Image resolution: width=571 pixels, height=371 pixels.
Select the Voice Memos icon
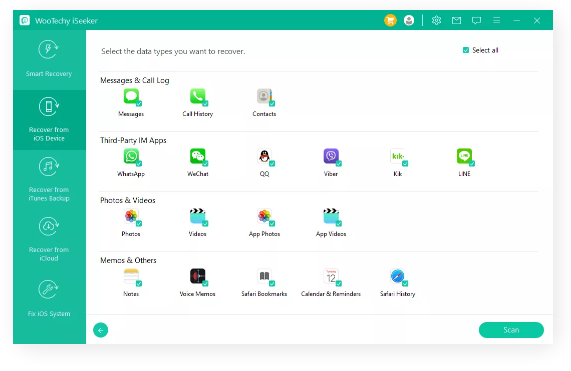point(197,276)
